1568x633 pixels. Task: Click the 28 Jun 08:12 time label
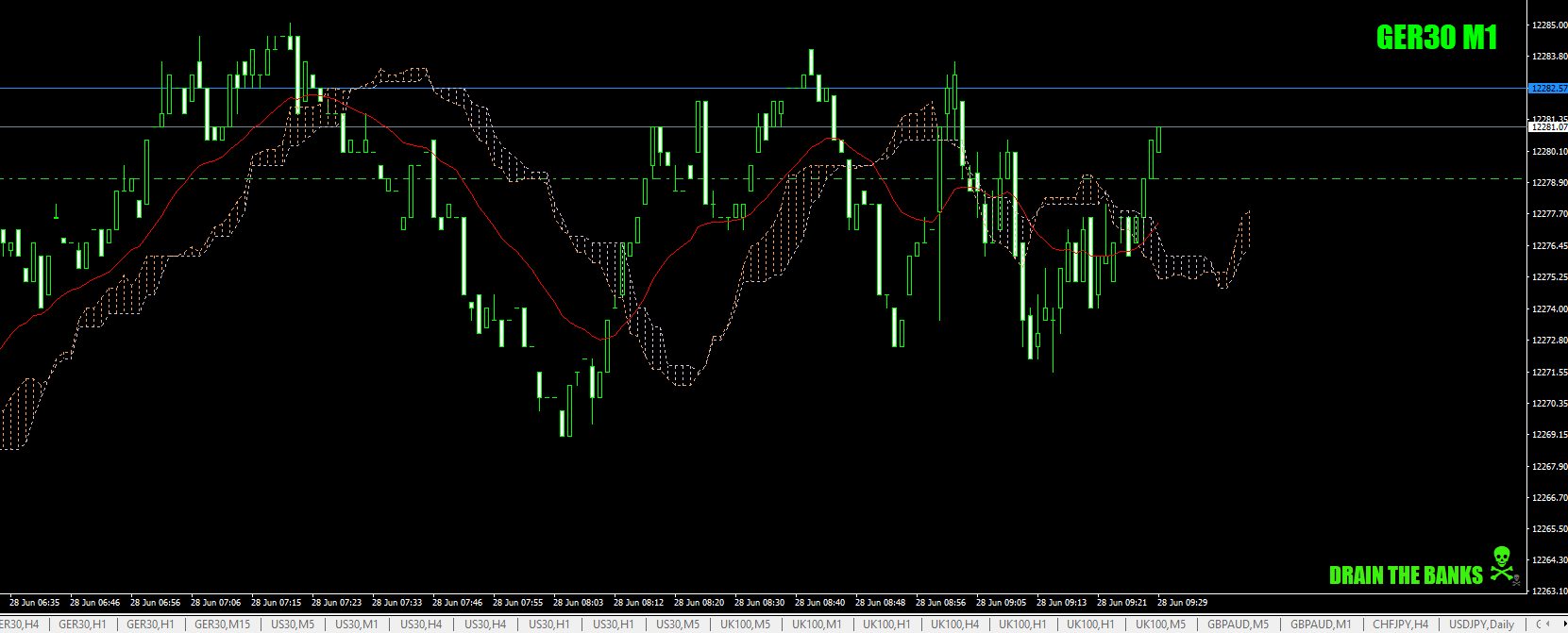pyautogui.click(x=639, y=602)
